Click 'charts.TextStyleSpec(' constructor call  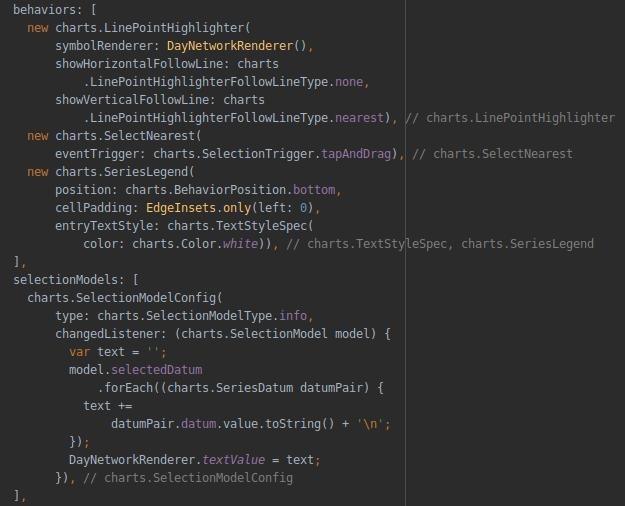[240, 226]
